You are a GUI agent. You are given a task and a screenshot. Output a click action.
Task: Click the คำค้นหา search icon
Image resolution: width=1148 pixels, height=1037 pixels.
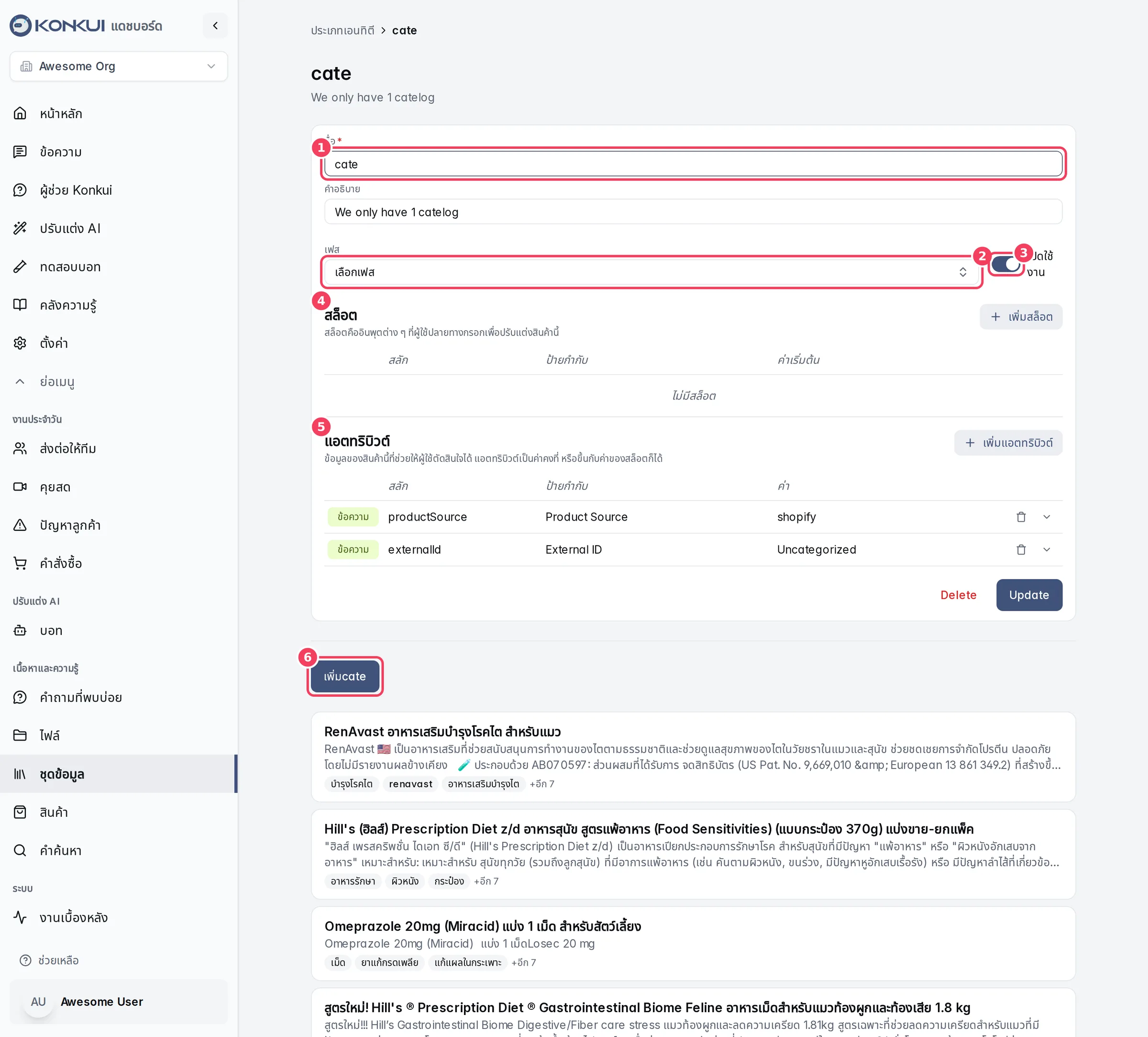pos(20,850)
